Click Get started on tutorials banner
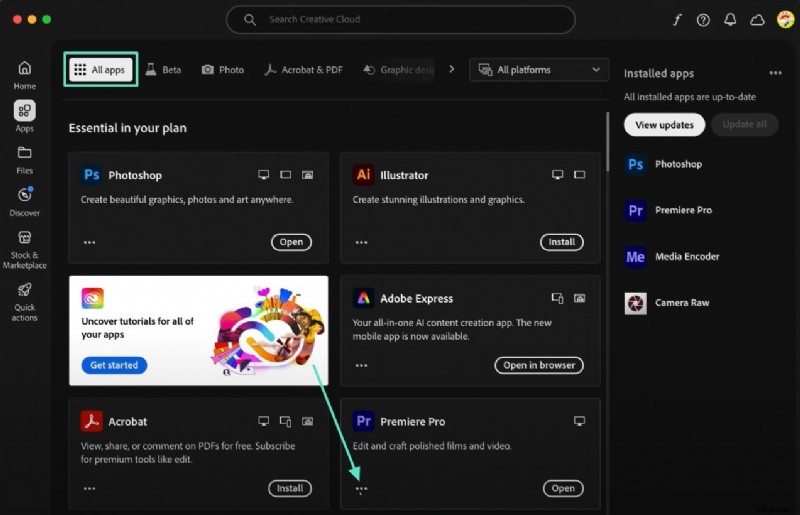Image resolution: width=800 pixels, height=515 pixels. coord(114,365)
